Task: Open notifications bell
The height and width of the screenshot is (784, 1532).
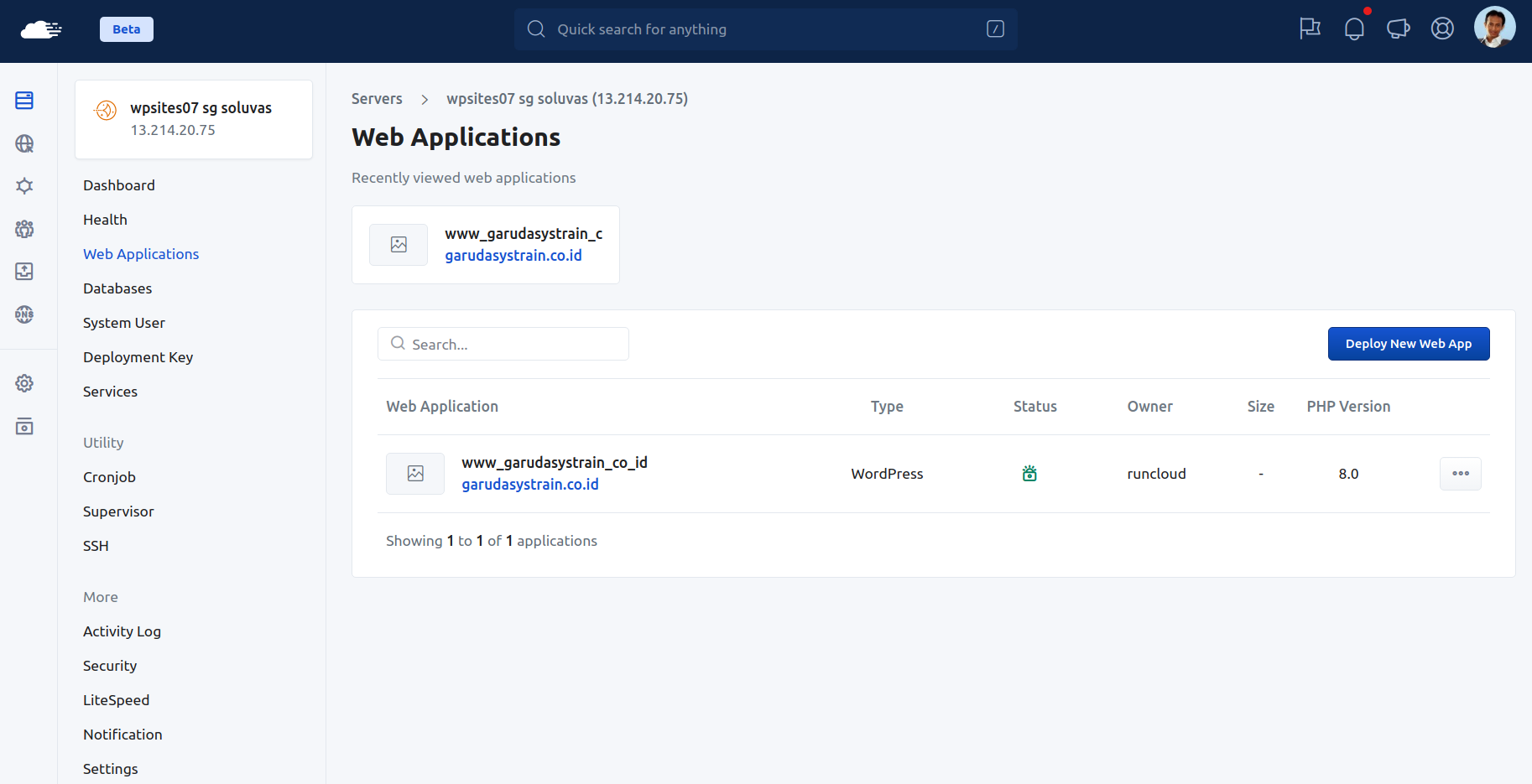Action: [x=1354, y=29]
